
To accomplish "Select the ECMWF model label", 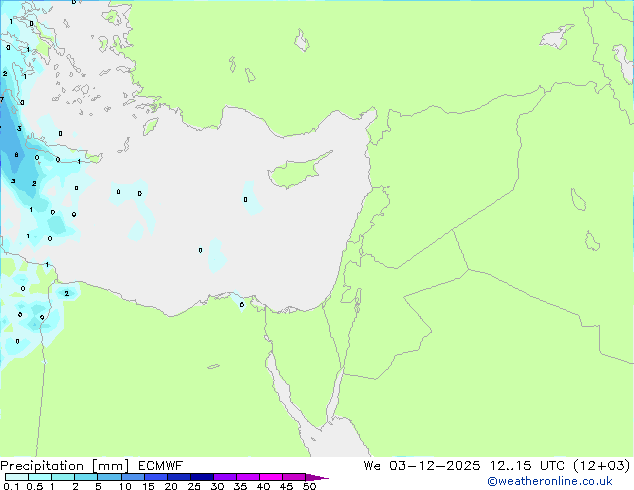I will 161,466.
